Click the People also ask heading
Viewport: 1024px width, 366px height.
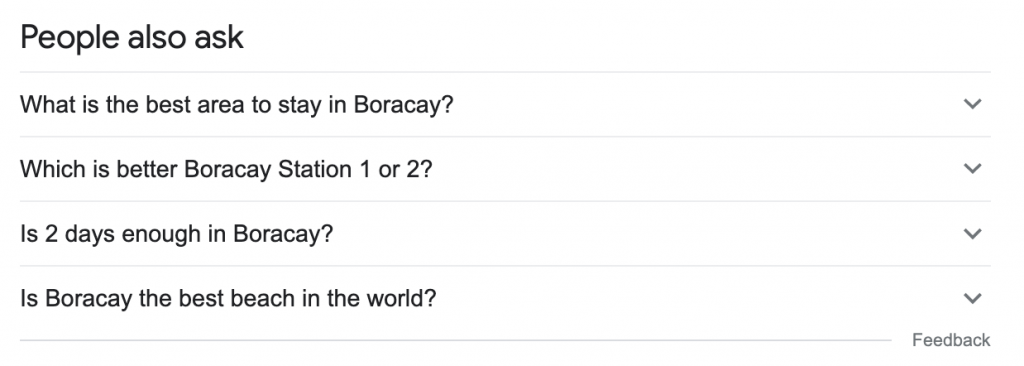[132, 37]
